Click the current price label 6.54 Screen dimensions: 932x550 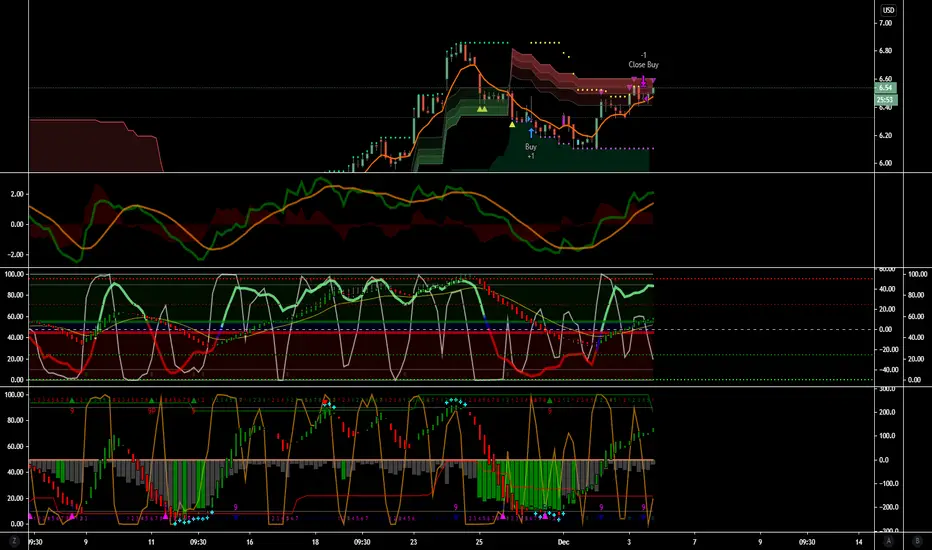pyautogui.click(x=886, y=87)
